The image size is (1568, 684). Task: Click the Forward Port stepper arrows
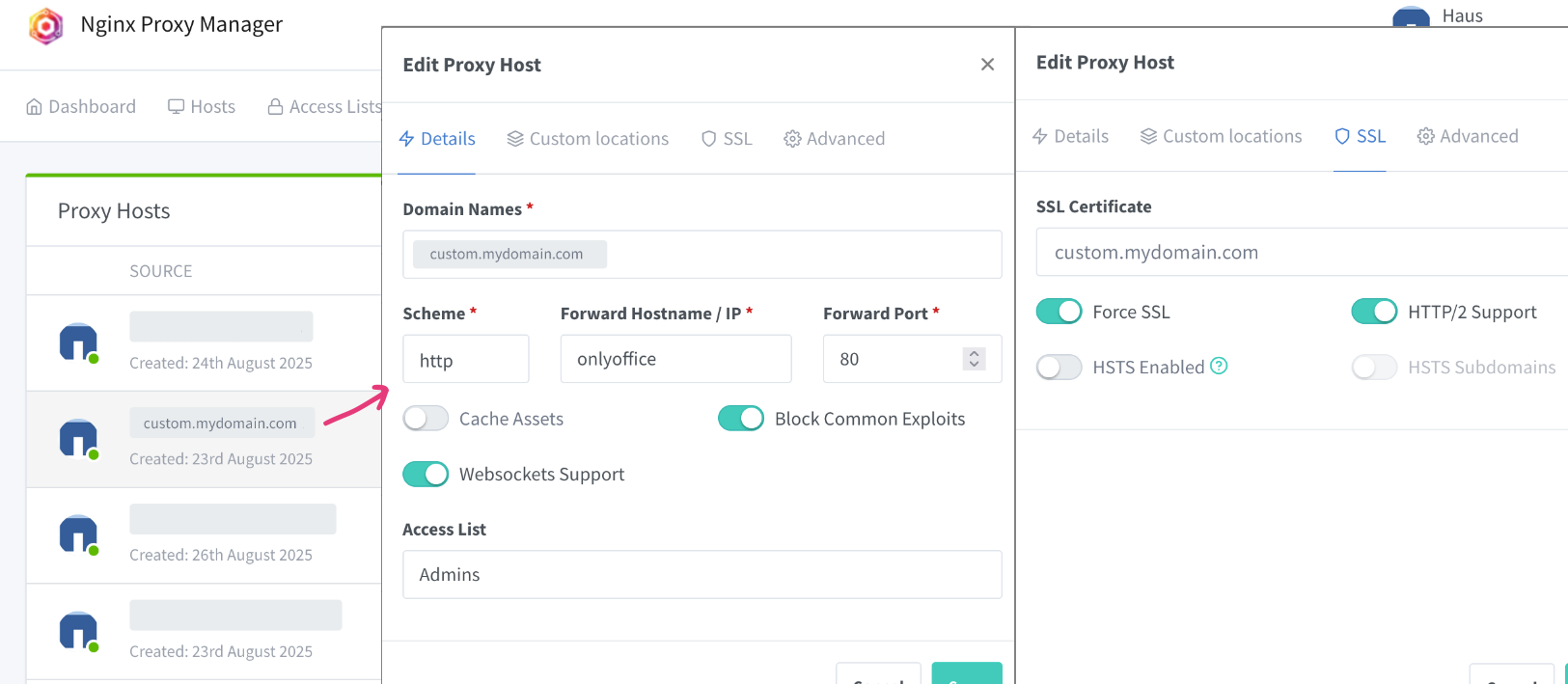click(974, 359)
